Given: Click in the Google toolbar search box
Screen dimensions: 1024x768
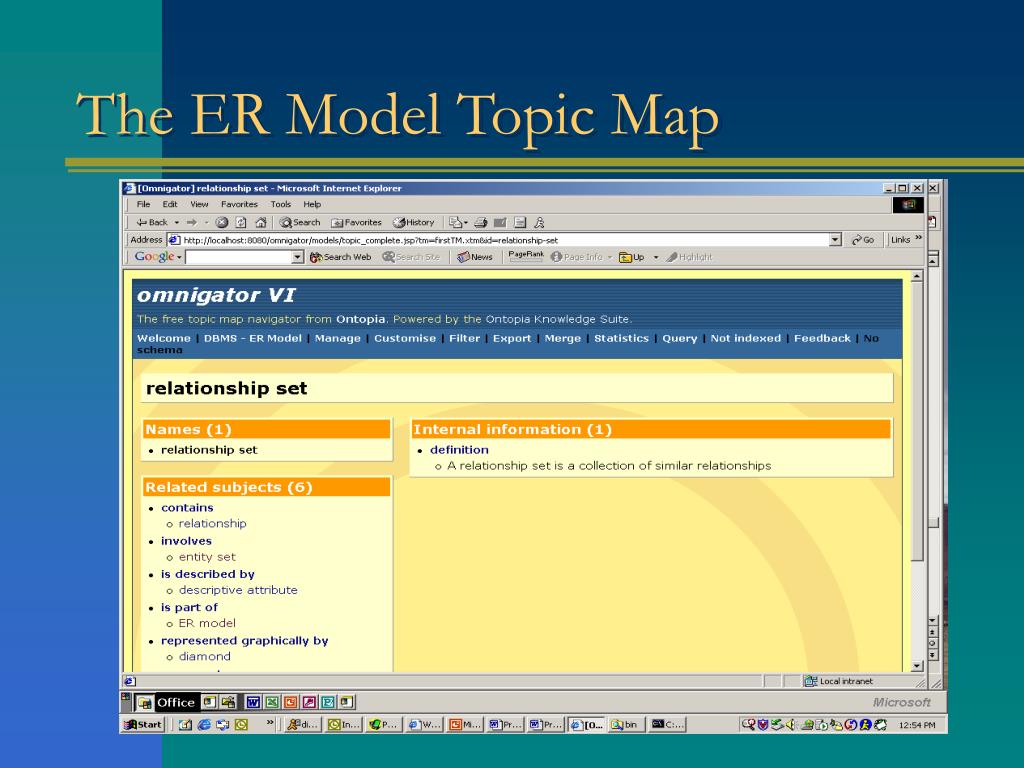Looking at the screenshot, I should [x=239, y=257].
